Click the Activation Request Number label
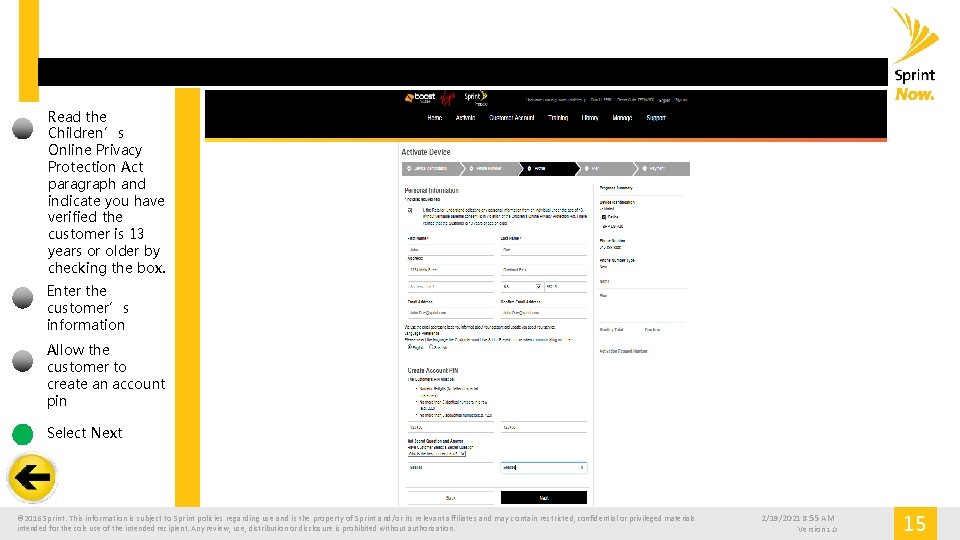The image size is (960, 540). pyautogui.click(x=623, y=351)
